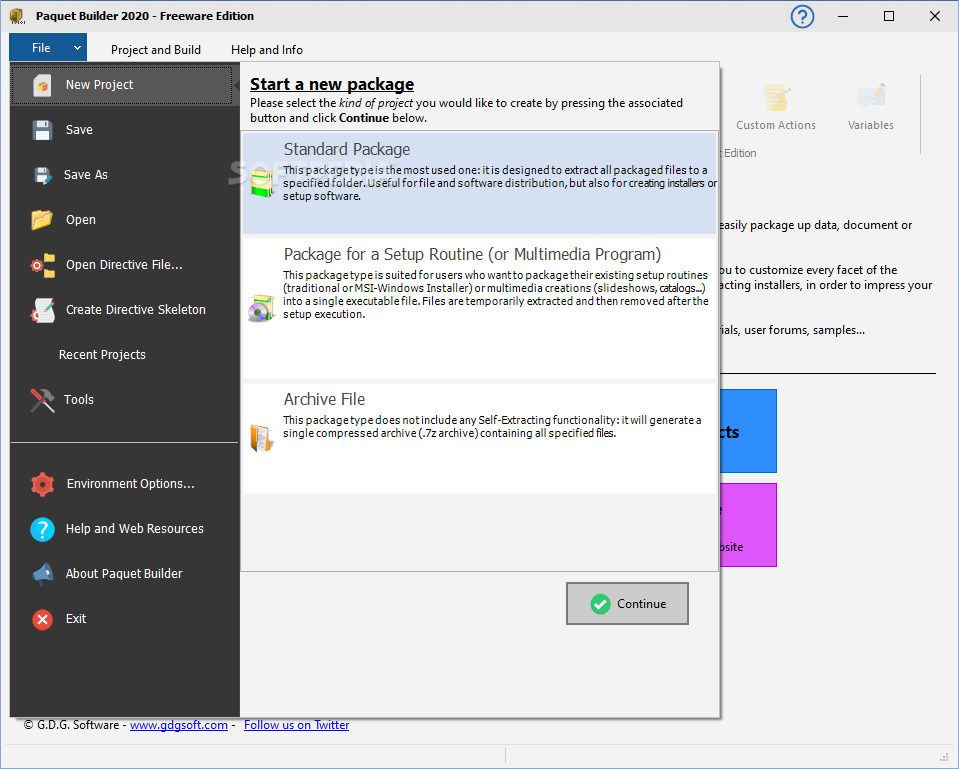This screenshot has height=769, width=959.
Task: Open Environment Options... entry
Action: pos(125,484)
